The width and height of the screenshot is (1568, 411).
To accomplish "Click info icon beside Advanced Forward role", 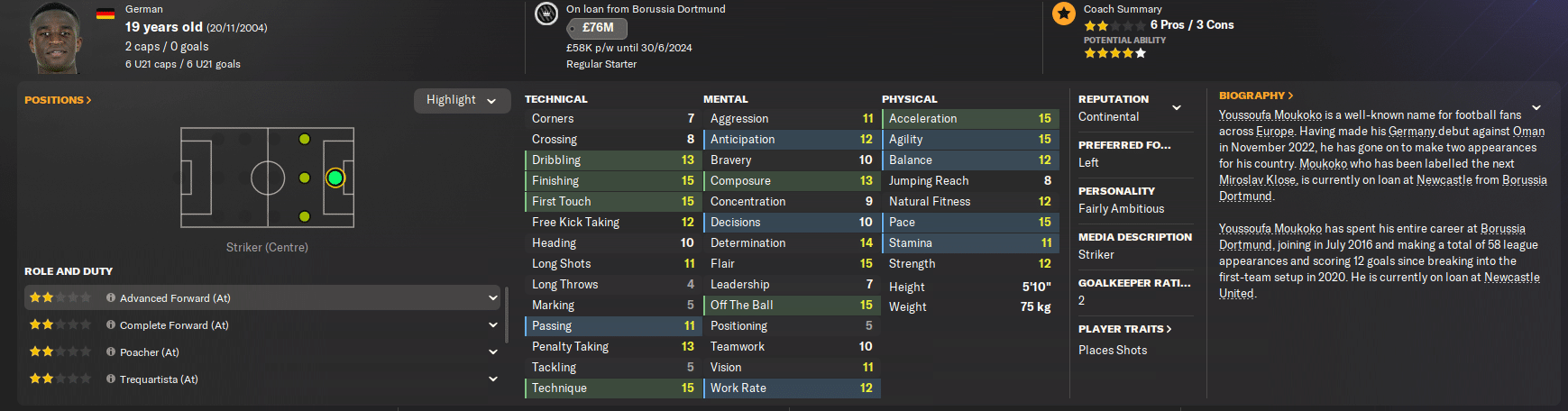I will pyautogui.click(x=111, y=297).
